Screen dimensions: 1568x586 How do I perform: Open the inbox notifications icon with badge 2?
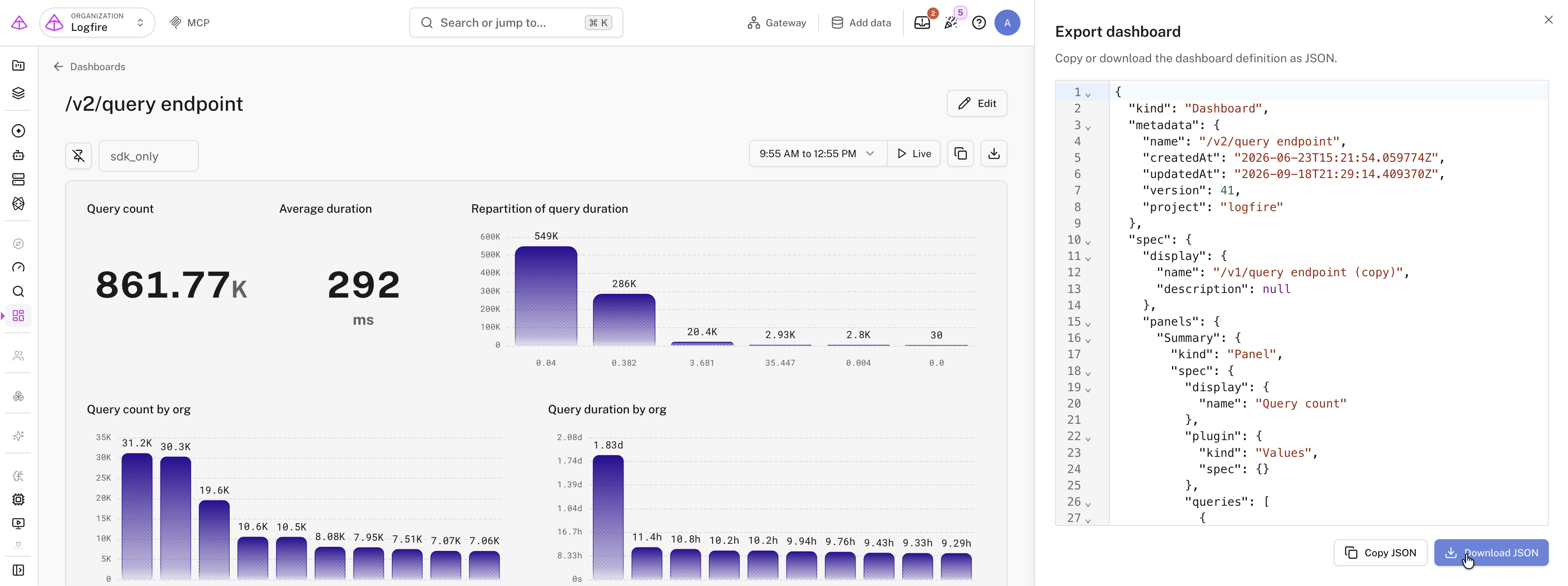coord(922,23)
